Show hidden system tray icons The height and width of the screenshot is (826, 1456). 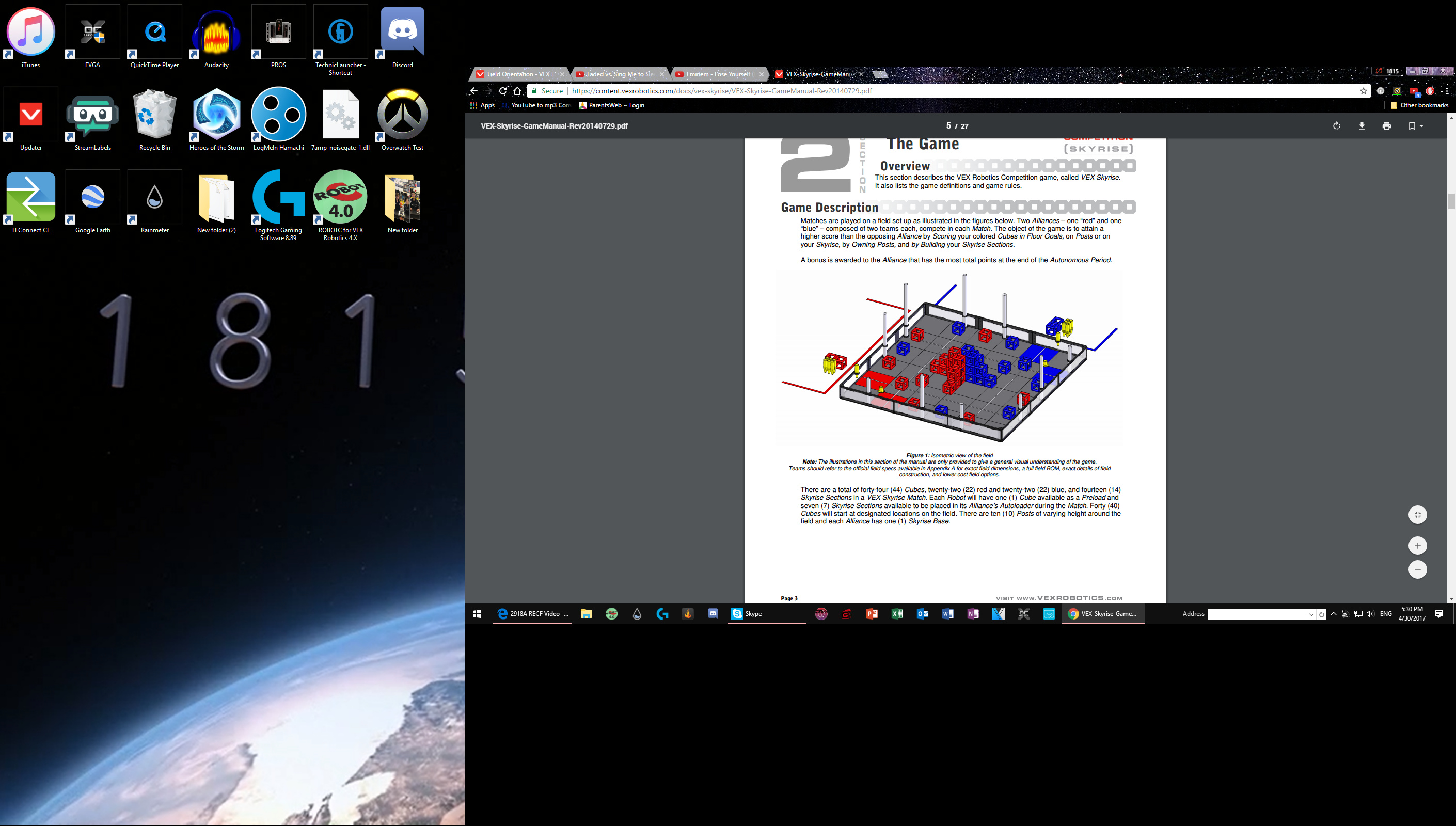tap(1334, 614)
